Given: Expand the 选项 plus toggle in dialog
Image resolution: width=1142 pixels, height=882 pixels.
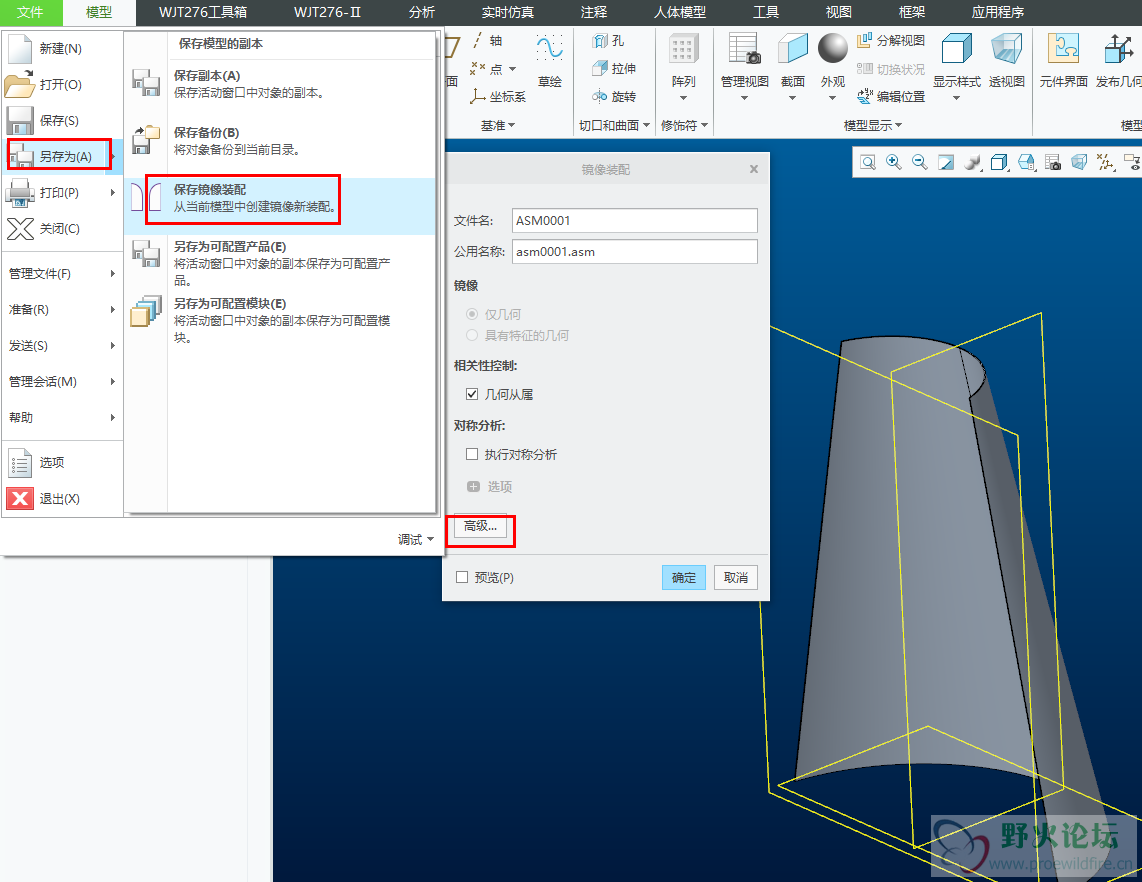Looking at the screenshot, I should point(473,487).
